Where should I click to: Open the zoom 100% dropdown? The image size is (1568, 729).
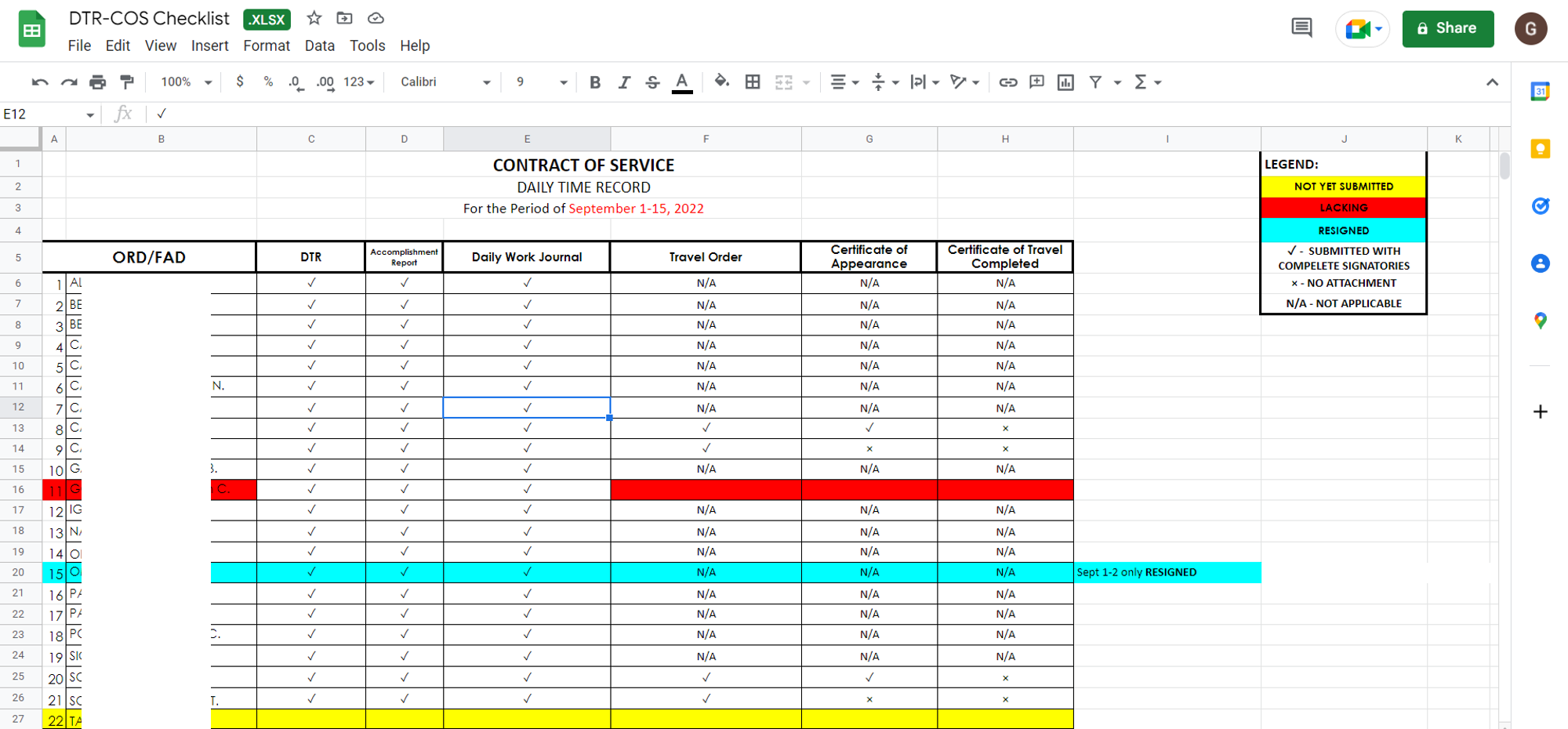tap(187, 82)
